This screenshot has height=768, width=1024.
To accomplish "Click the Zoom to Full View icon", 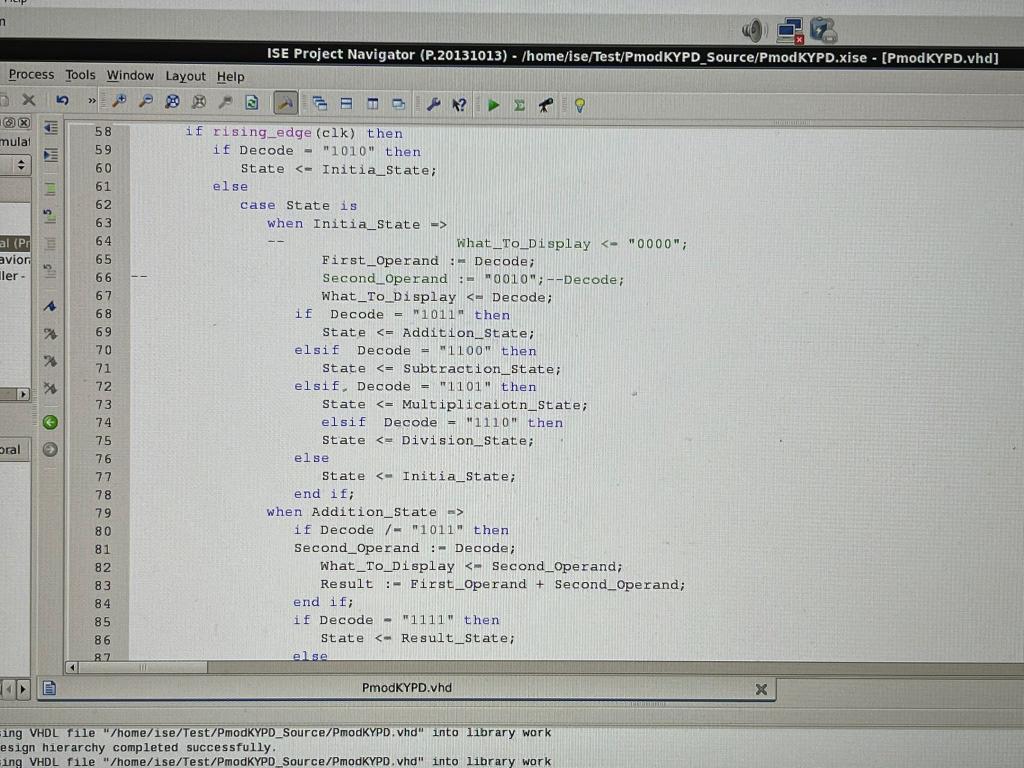I will click(x=171, y=104).
